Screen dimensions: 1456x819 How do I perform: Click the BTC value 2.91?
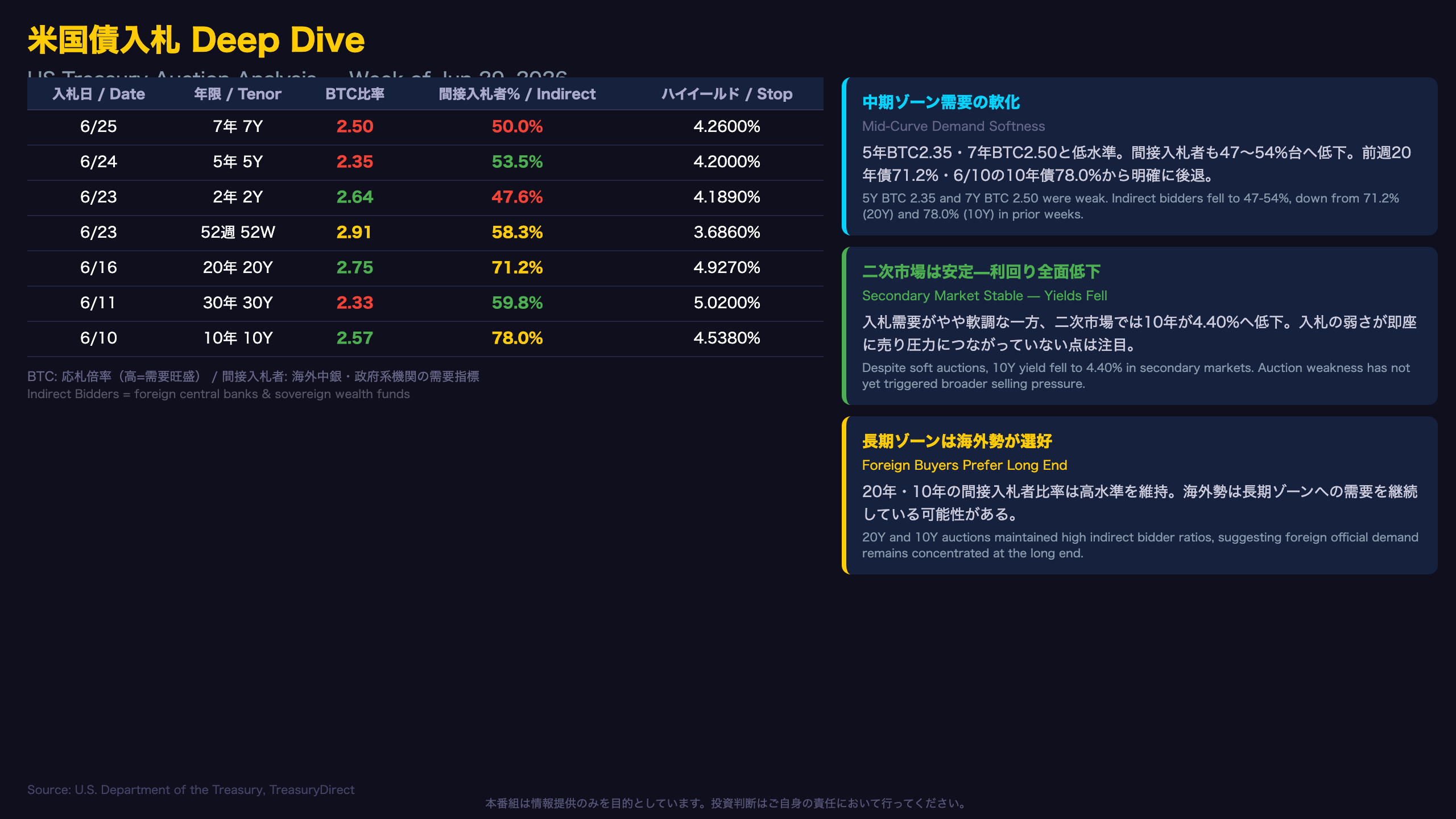pyautogui.click(x=354, y=232)
